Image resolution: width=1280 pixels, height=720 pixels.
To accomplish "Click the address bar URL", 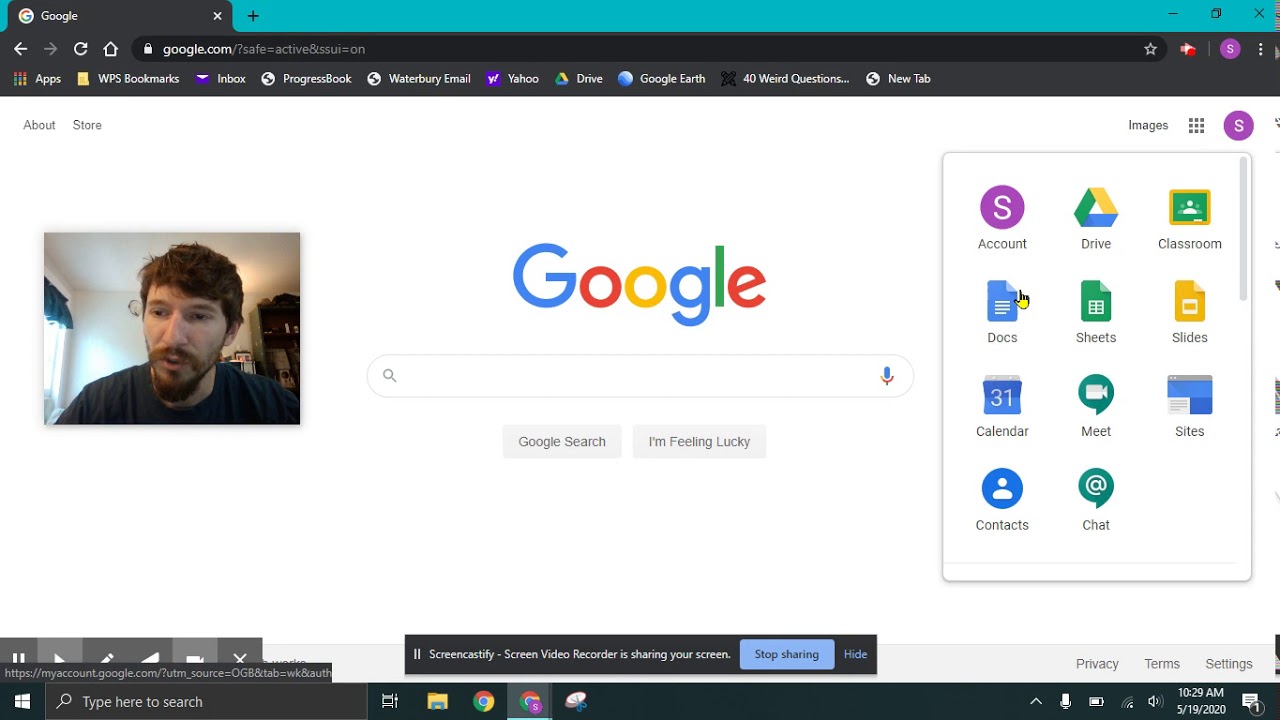I will [x=264, y=49].
